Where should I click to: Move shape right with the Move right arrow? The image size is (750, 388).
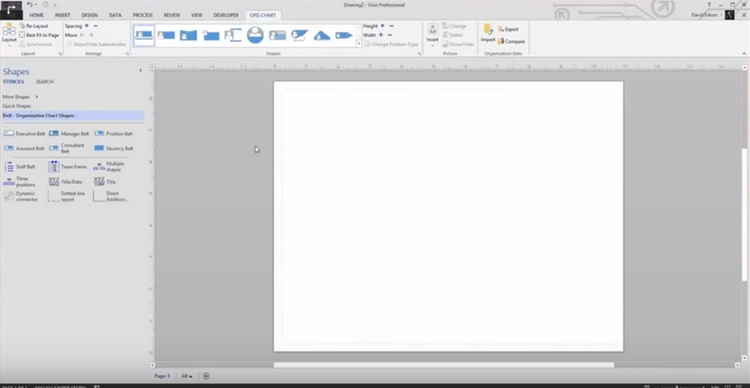pyautogui.click(x=91, y=35)
